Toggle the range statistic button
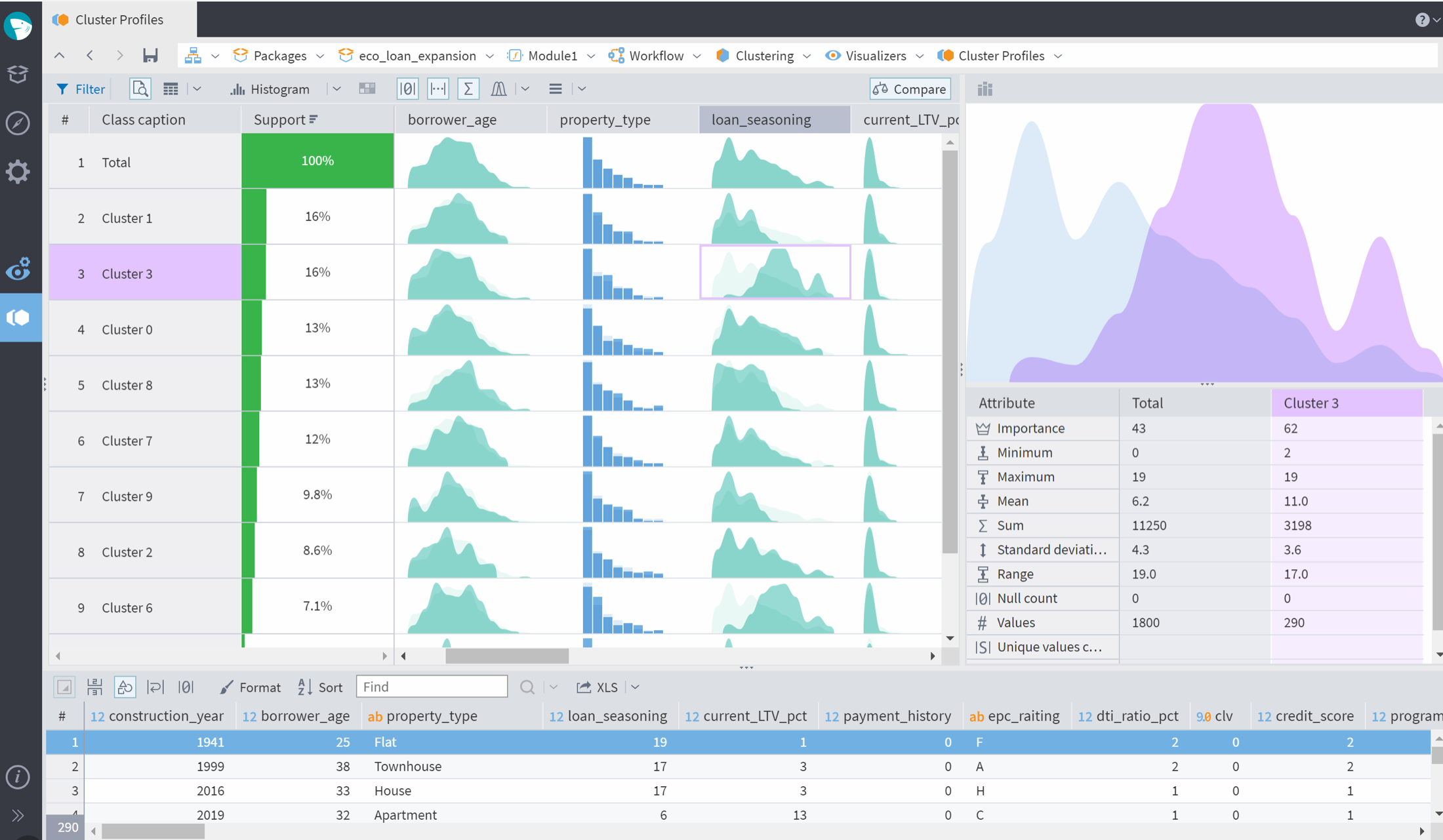This screenshot has height=840, width=1443. (x=437, y=89)
